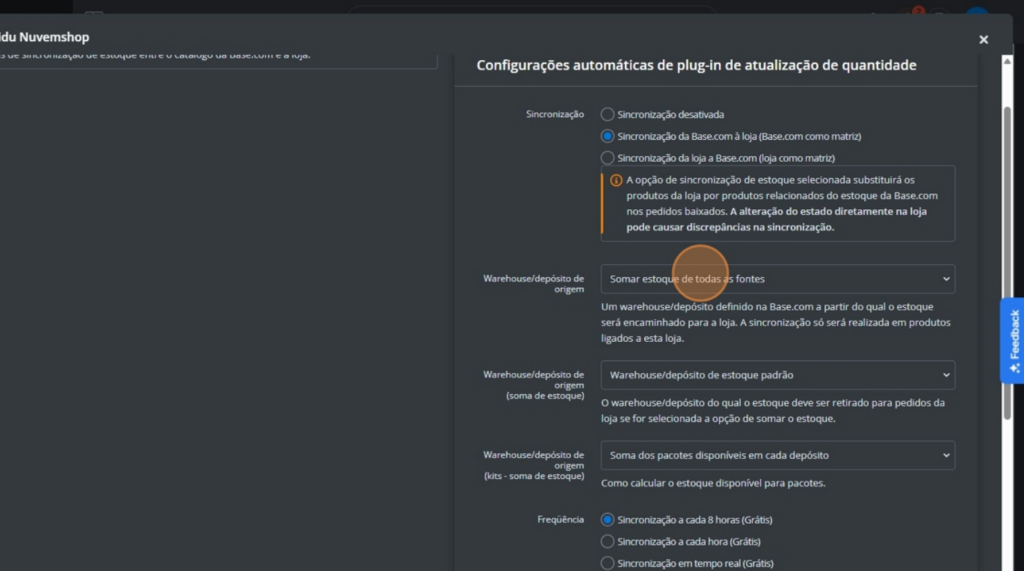The height and width of the screenshot is (571, 1024).
Task: Select 'Sincronização da loja a Base.com' option
Action: 607,158
